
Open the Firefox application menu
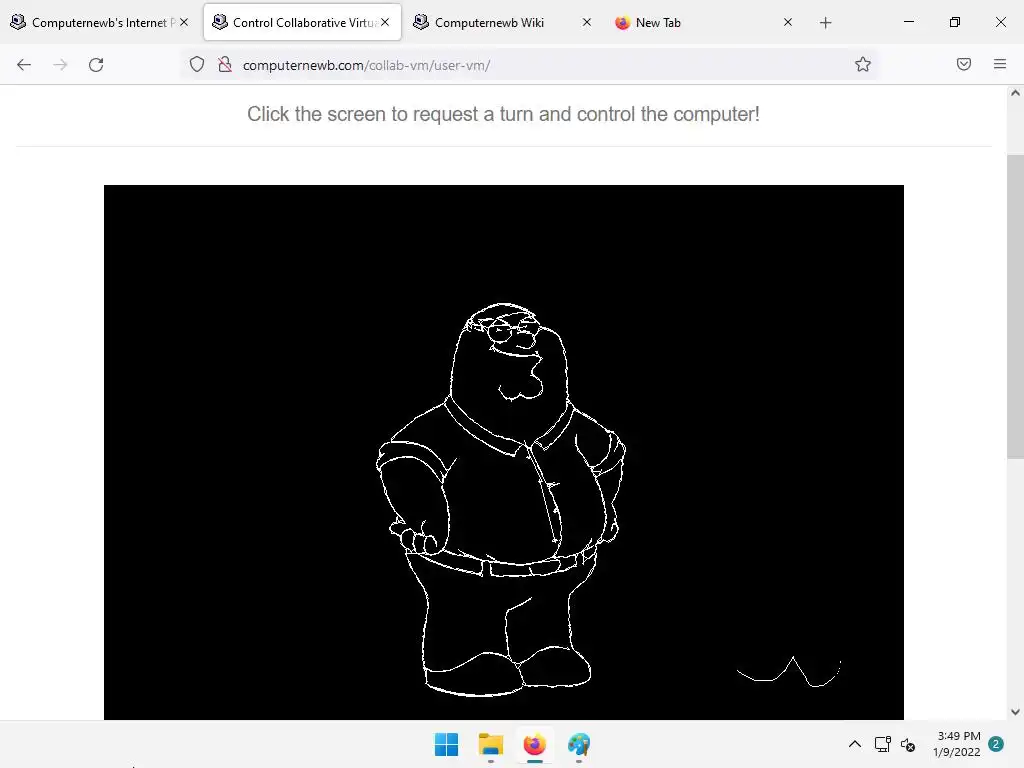click(1000, 64)
